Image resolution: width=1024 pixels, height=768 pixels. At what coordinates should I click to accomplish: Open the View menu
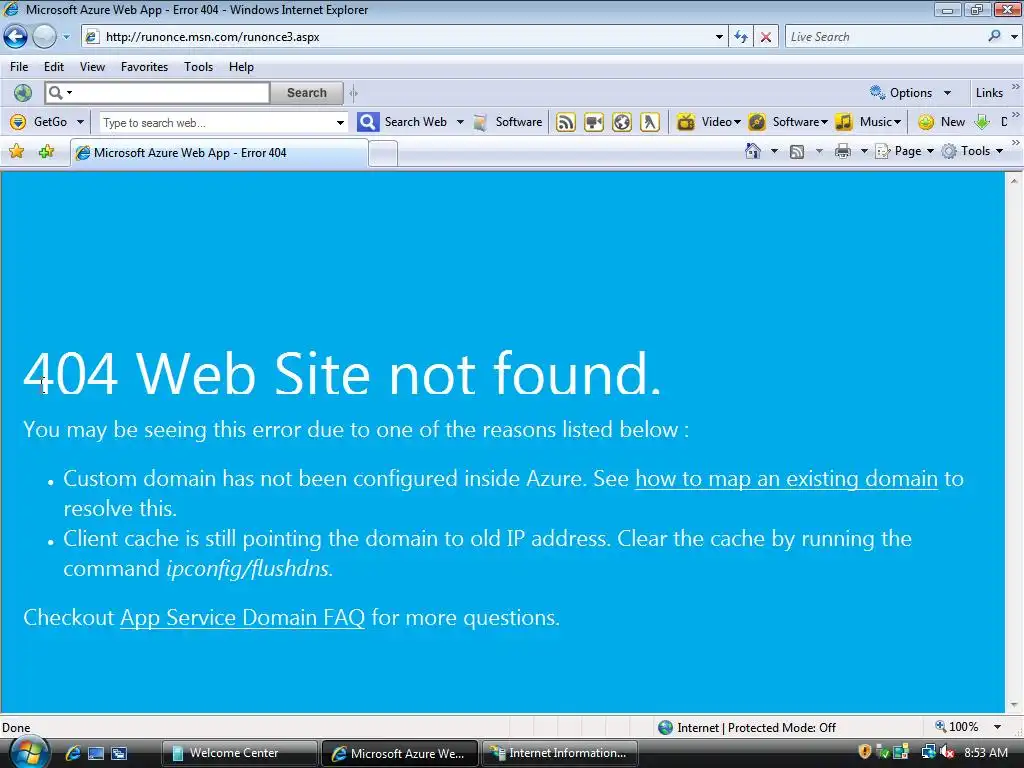click(92, 67)
